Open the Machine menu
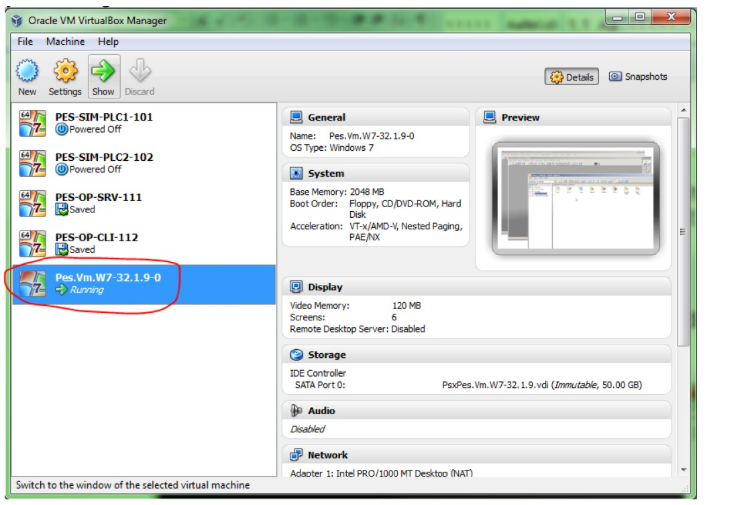 [x=65, y=42]
